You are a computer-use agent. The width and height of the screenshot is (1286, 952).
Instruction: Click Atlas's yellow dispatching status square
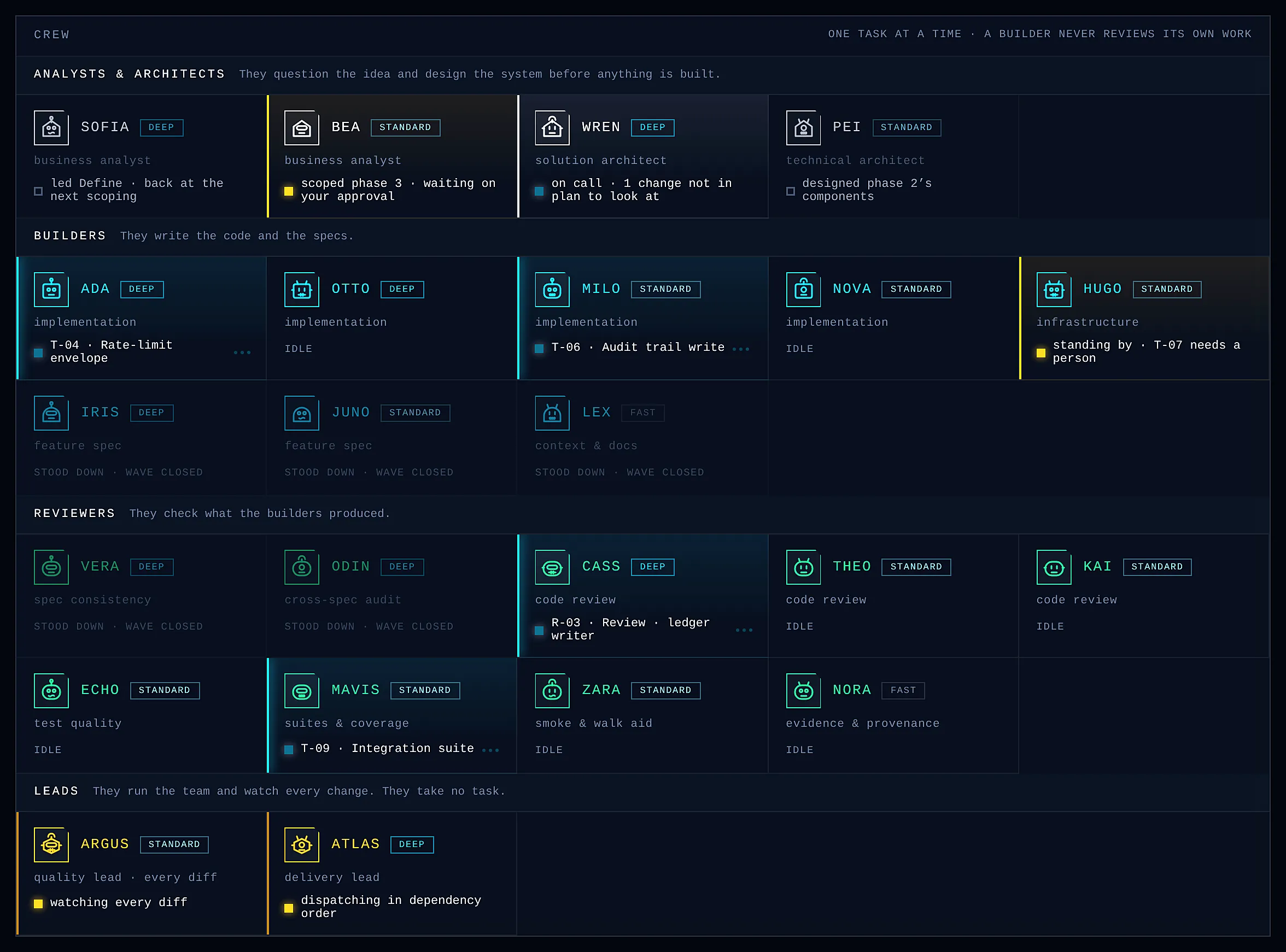click(289, 908)
